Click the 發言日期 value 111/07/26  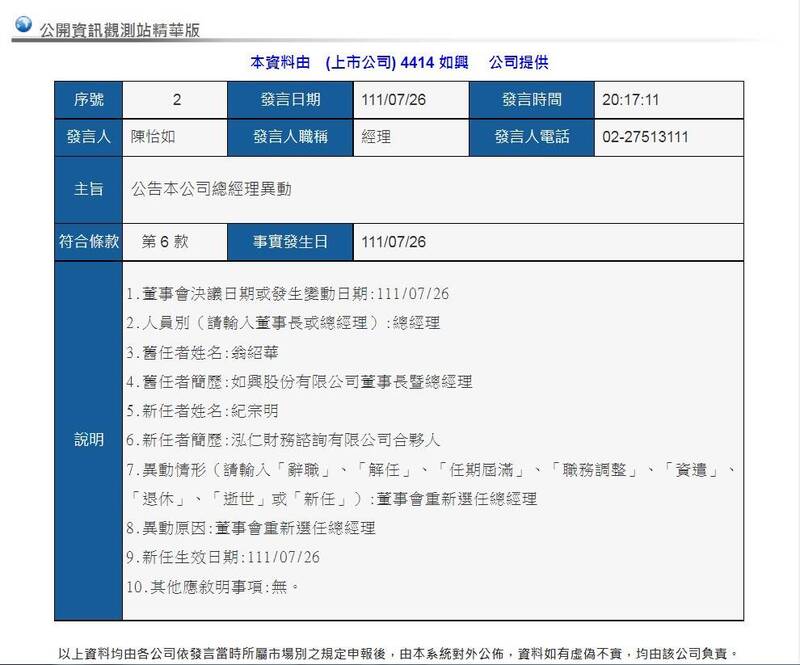pyautogui.click(x=393, y=100)
